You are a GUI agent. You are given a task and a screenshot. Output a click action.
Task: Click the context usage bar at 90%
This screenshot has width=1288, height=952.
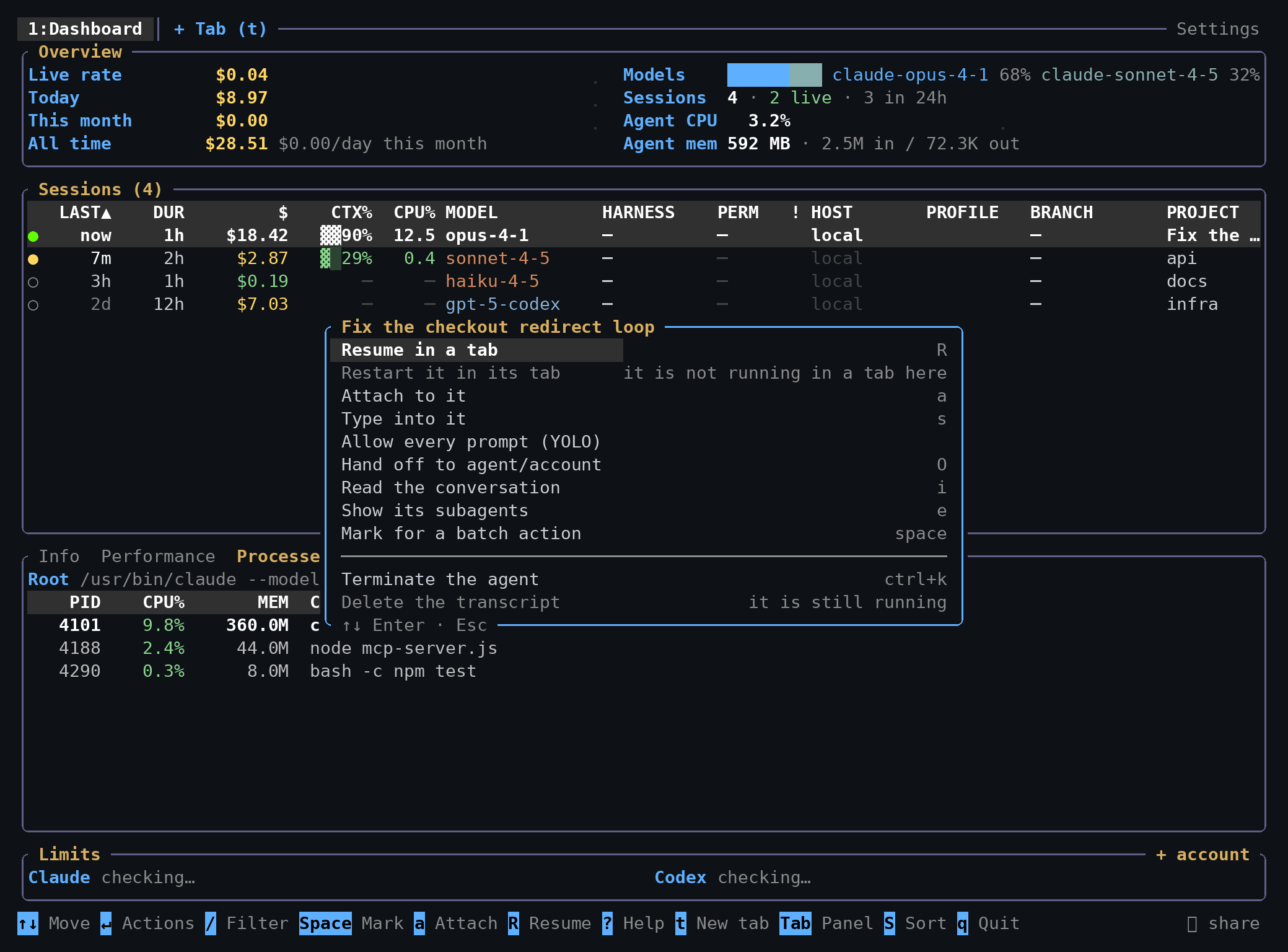point(330,236)
